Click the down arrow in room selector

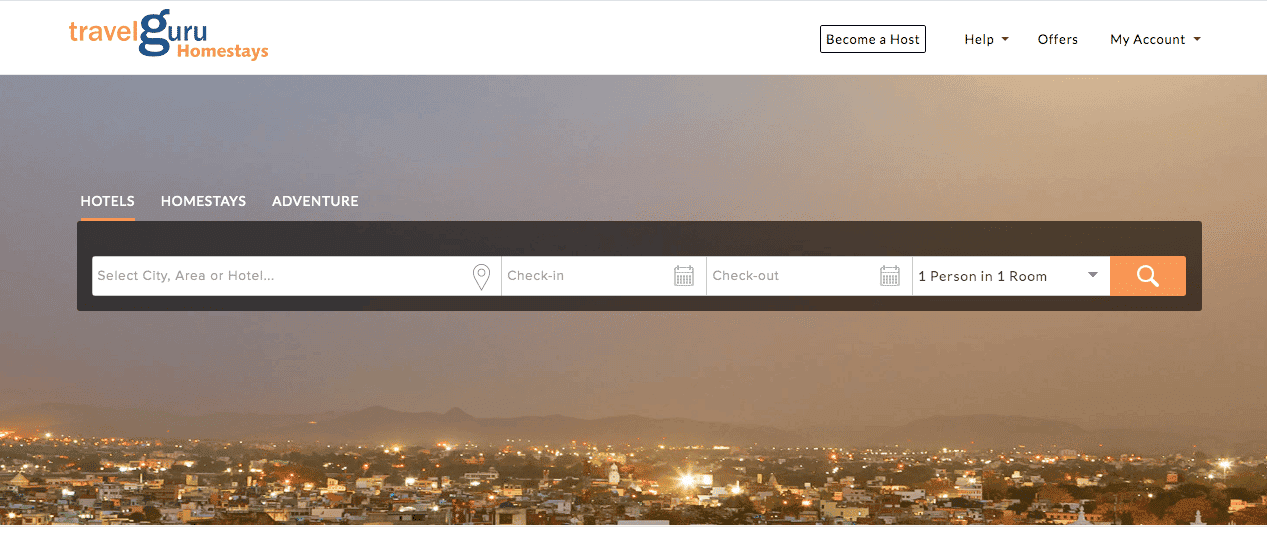click(x=1093, y=275)
